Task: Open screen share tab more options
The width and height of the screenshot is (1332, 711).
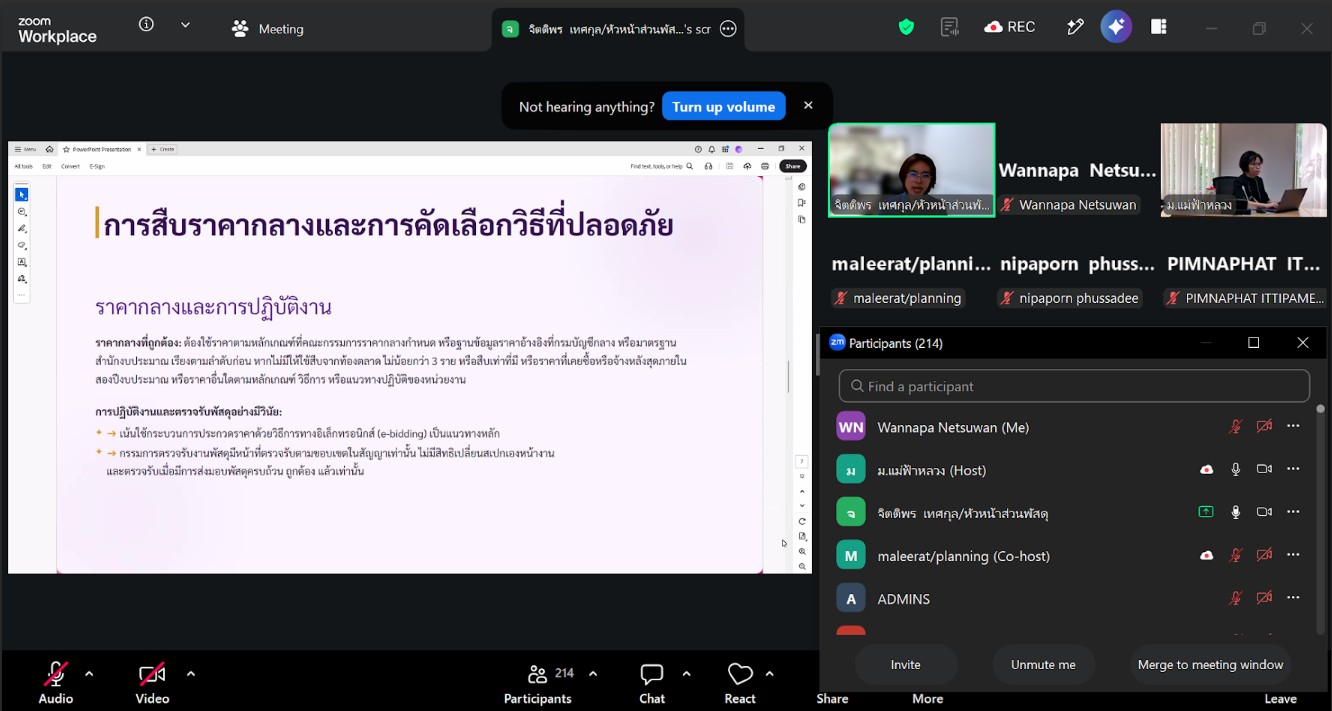Action: click(728, 29)
